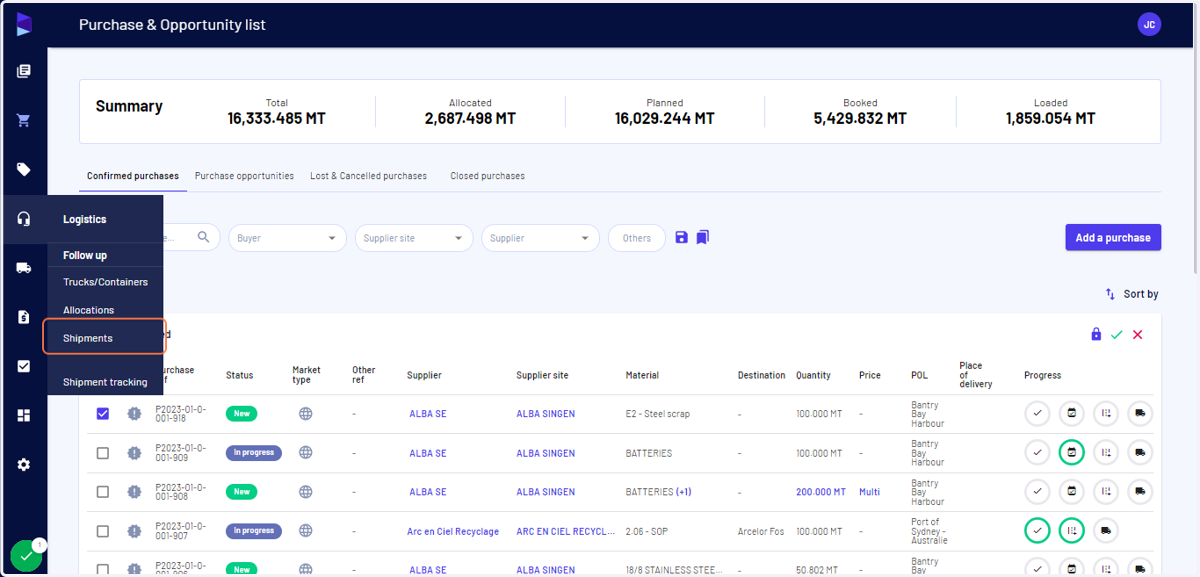
Task: Click New status badge for P2023-01-0-001-908
Action: point(241,492)
